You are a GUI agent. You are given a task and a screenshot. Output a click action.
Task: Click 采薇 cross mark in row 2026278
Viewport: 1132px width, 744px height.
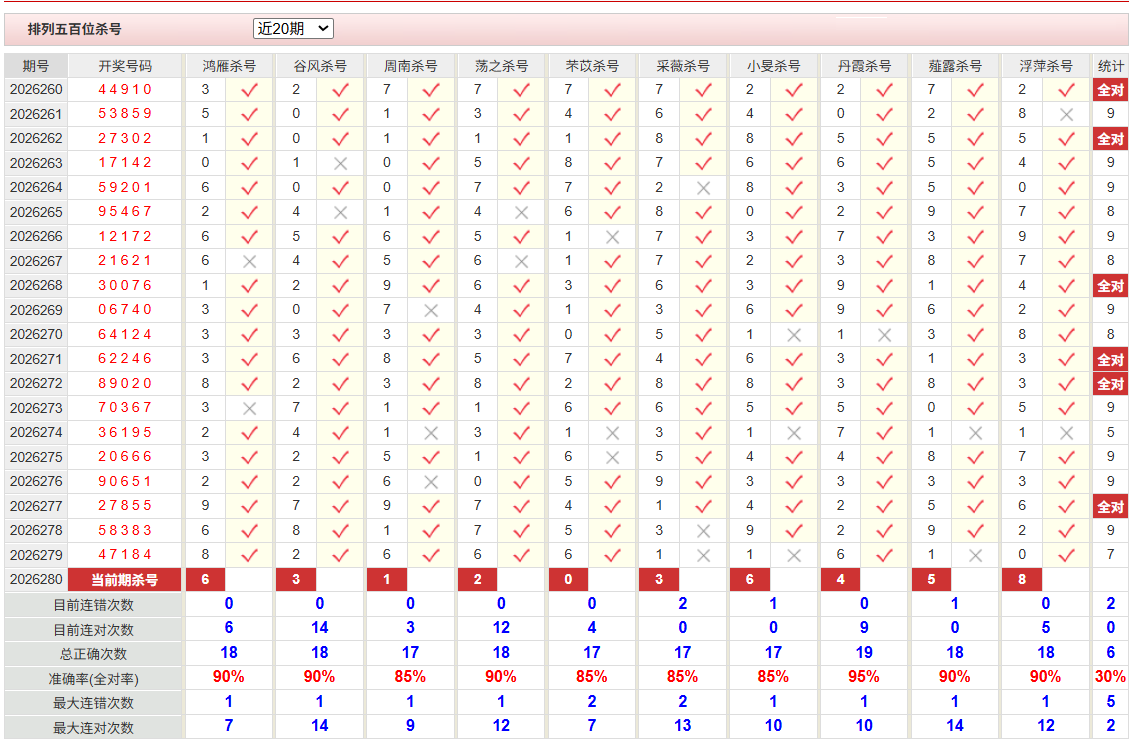[x=704, y=531]
